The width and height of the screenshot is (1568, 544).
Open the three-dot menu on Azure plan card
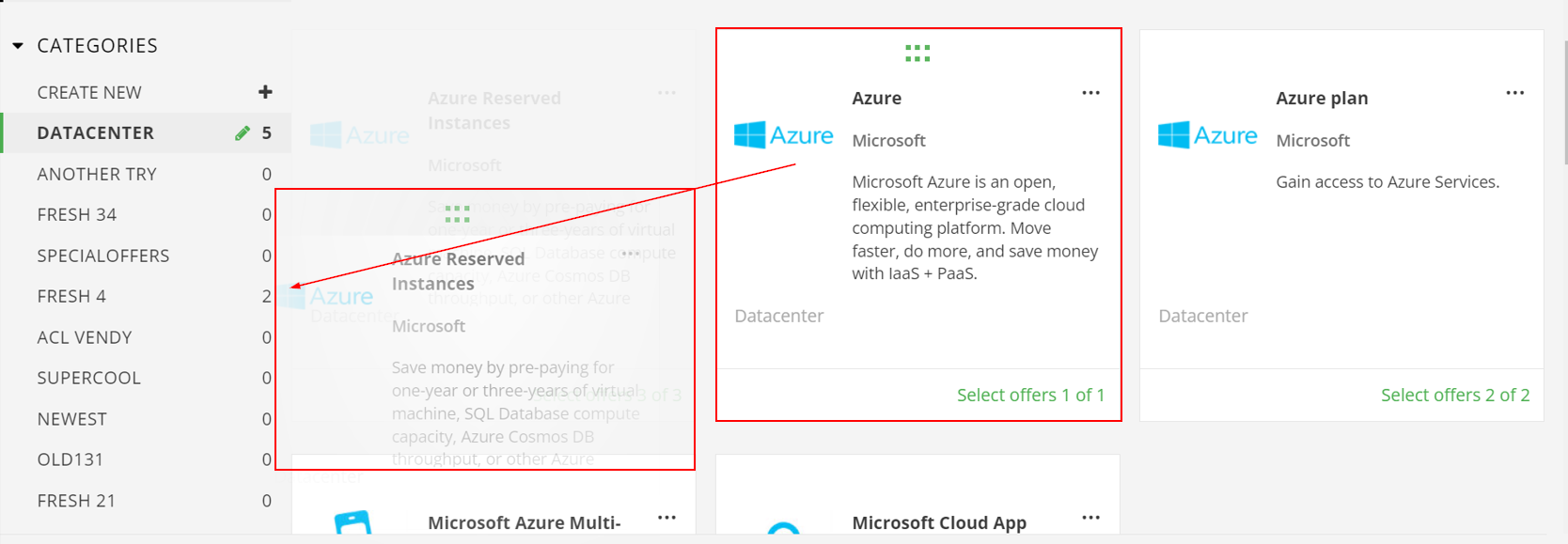(x=1514, y=93)
